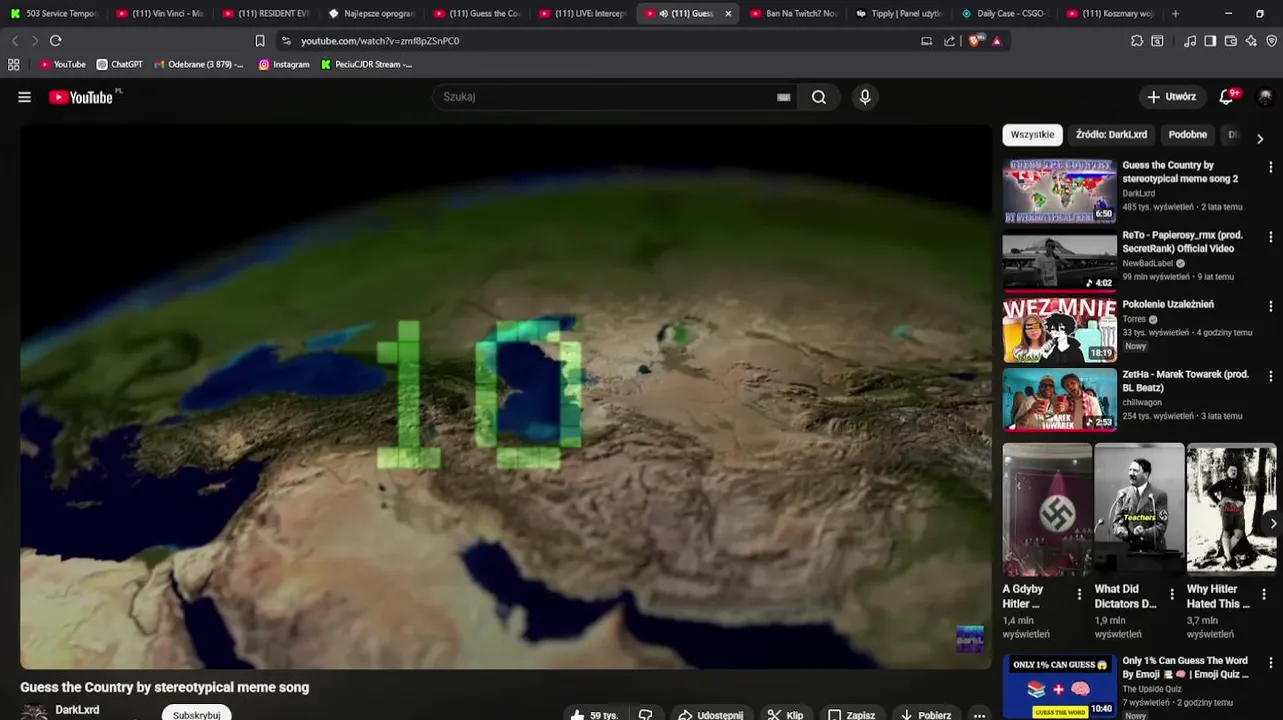
Task: Click the magnifier search button
Action: tap(819, 97)
